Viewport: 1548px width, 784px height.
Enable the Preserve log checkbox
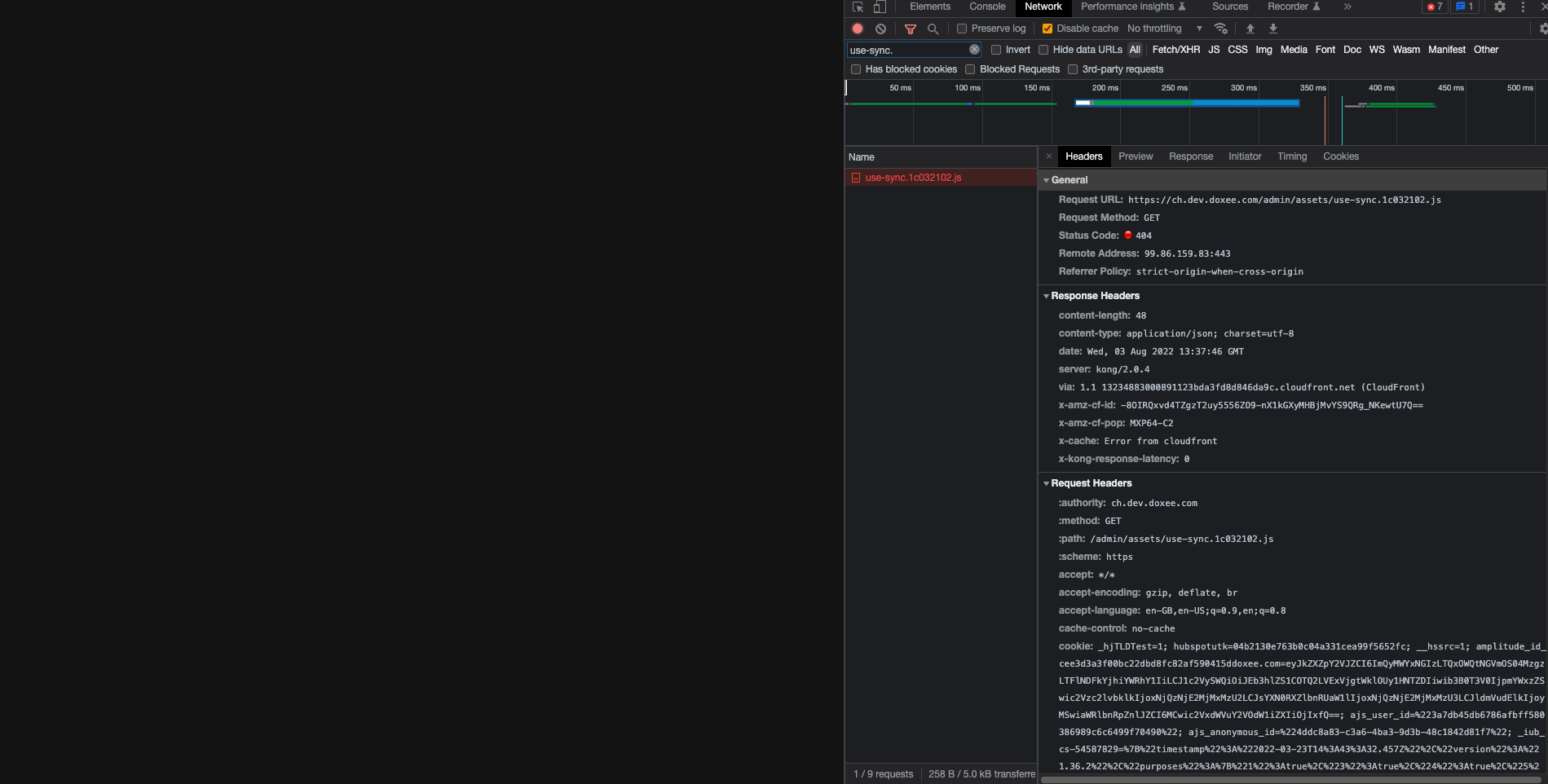[x=962, y=28]
